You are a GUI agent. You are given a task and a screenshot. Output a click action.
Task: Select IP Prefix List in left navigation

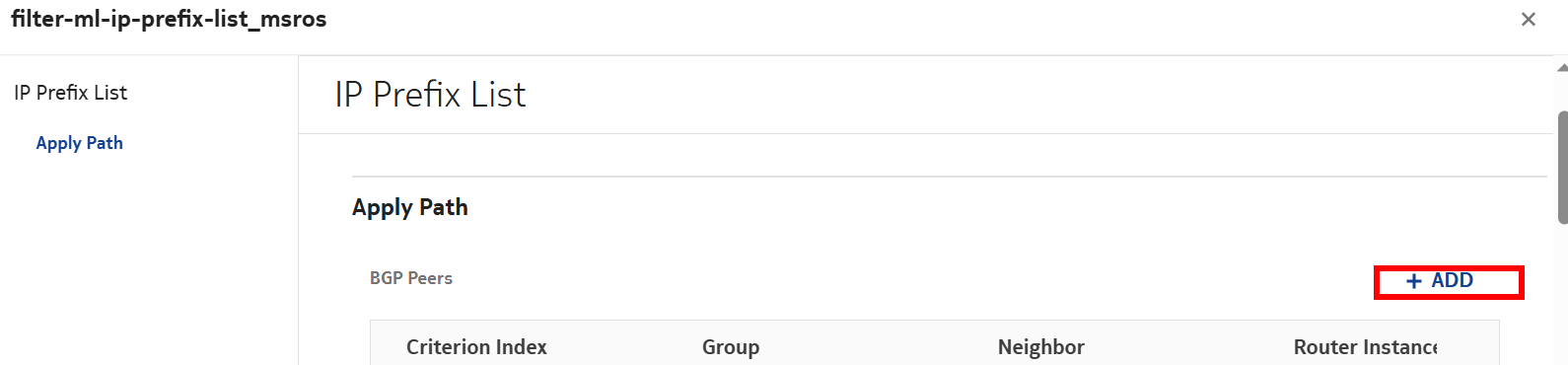tap(71, 93)
